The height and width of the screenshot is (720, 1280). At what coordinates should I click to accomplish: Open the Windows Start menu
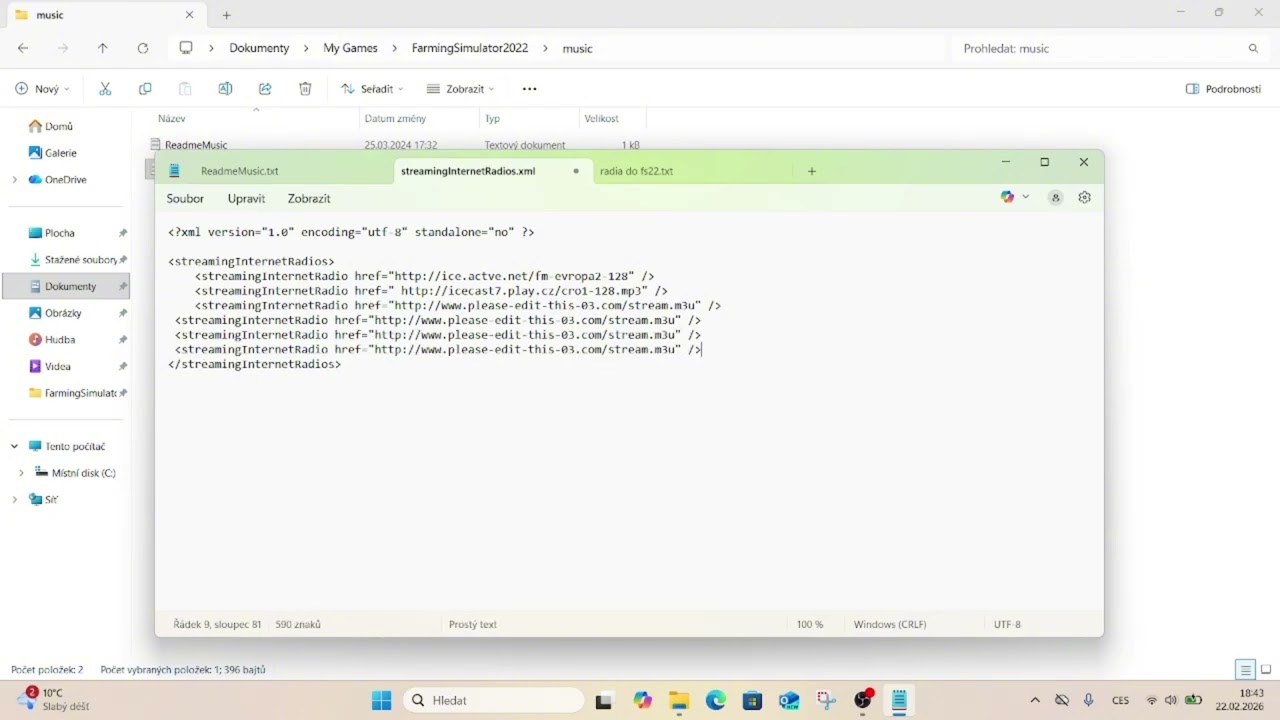tap(382, 701)
